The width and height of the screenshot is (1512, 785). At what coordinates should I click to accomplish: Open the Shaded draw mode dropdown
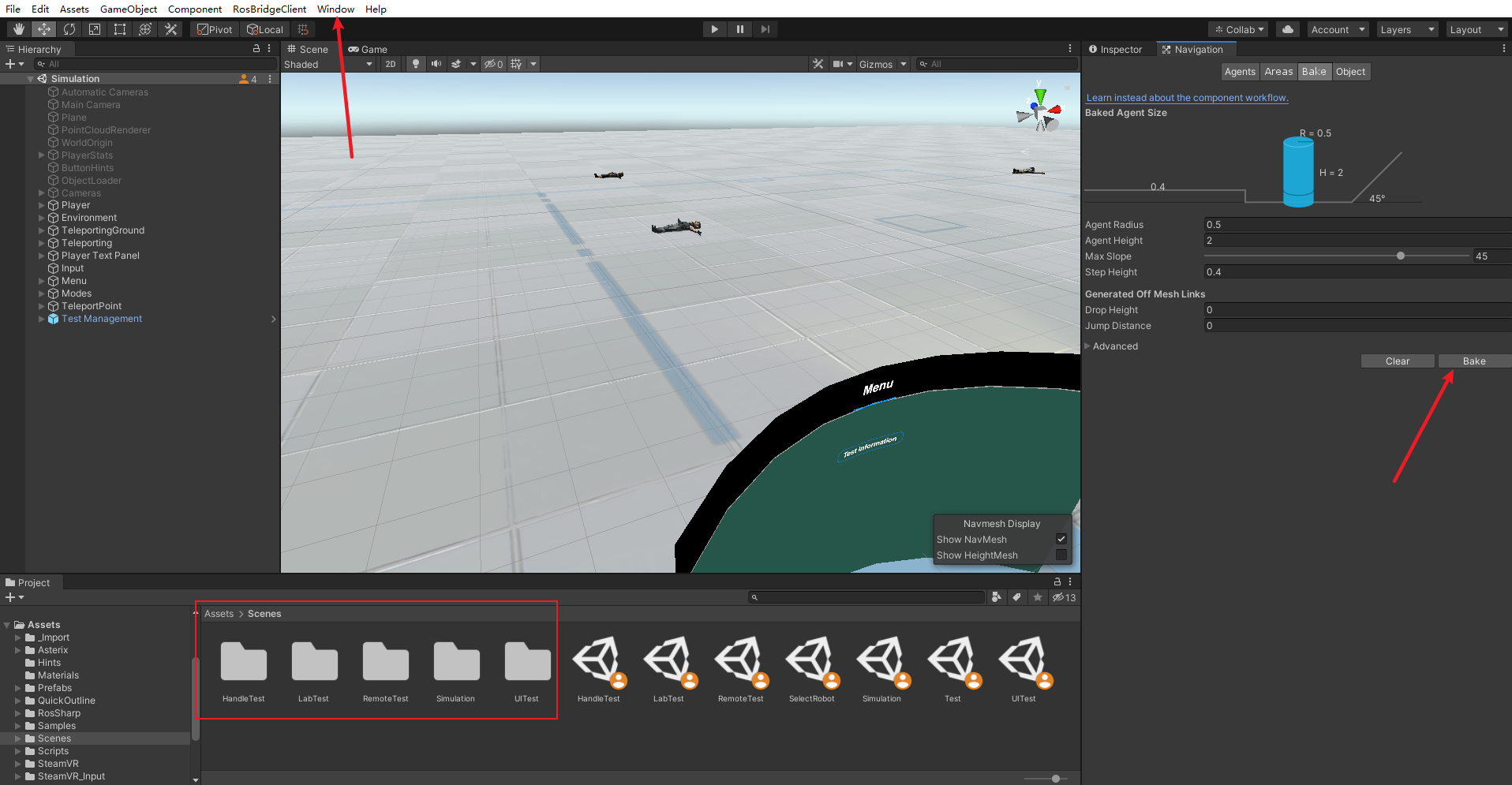point(328,64)
